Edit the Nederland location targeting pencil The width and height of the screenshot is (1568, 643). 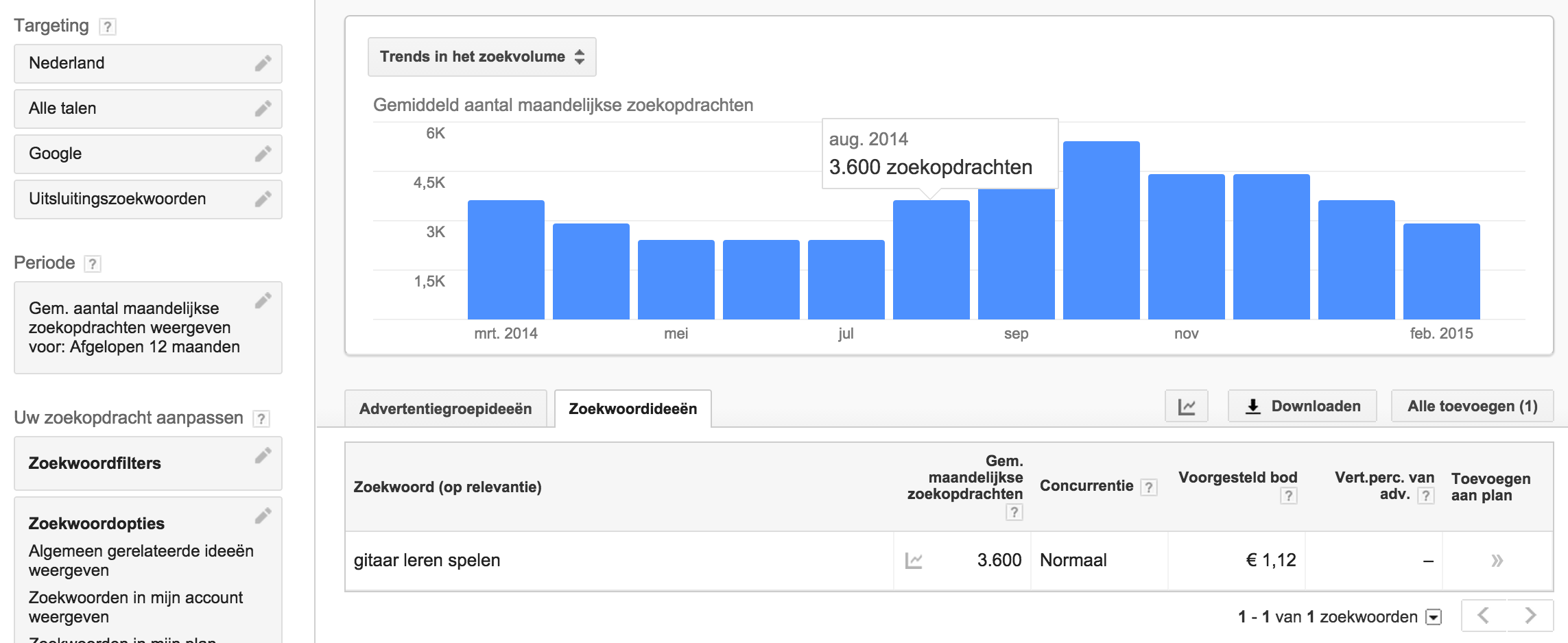click(263, 64)
